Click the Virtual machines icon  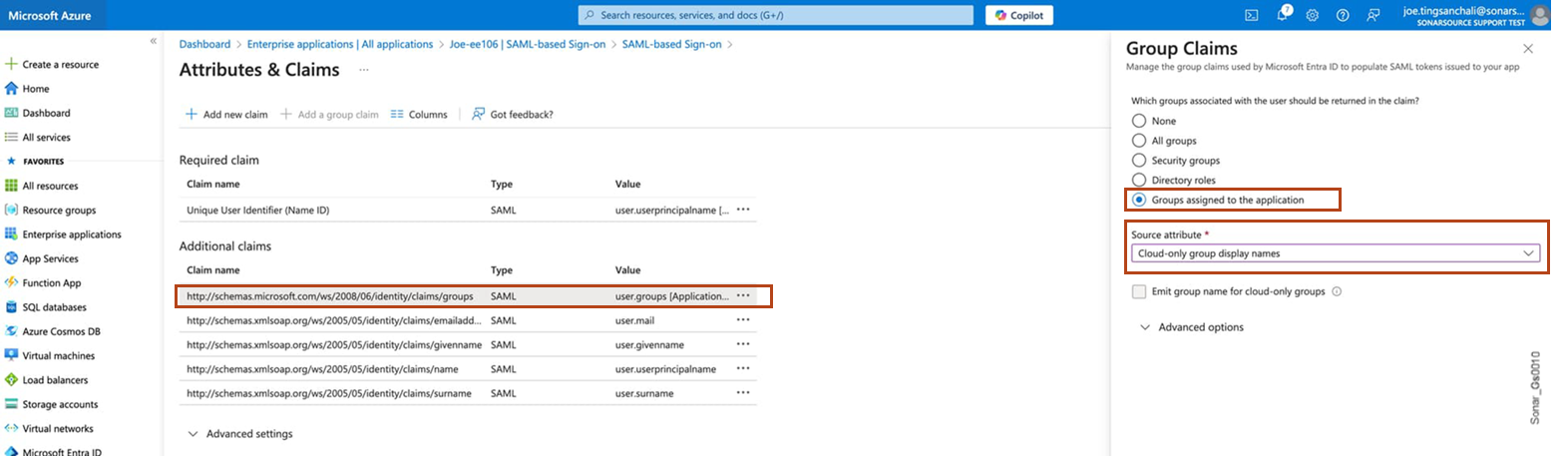[12, 355]
